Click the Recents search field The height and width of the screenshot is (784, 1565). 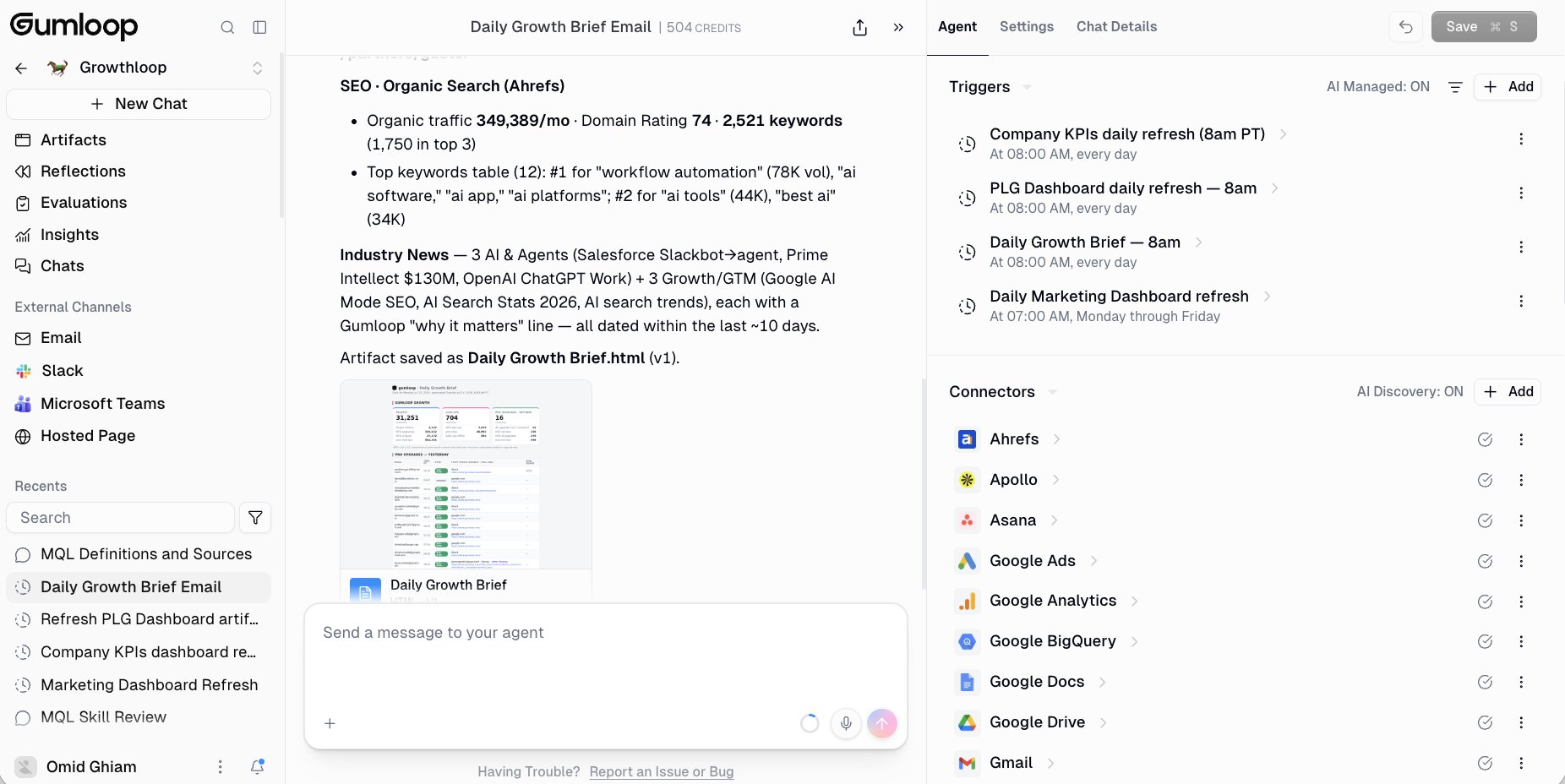120,518
